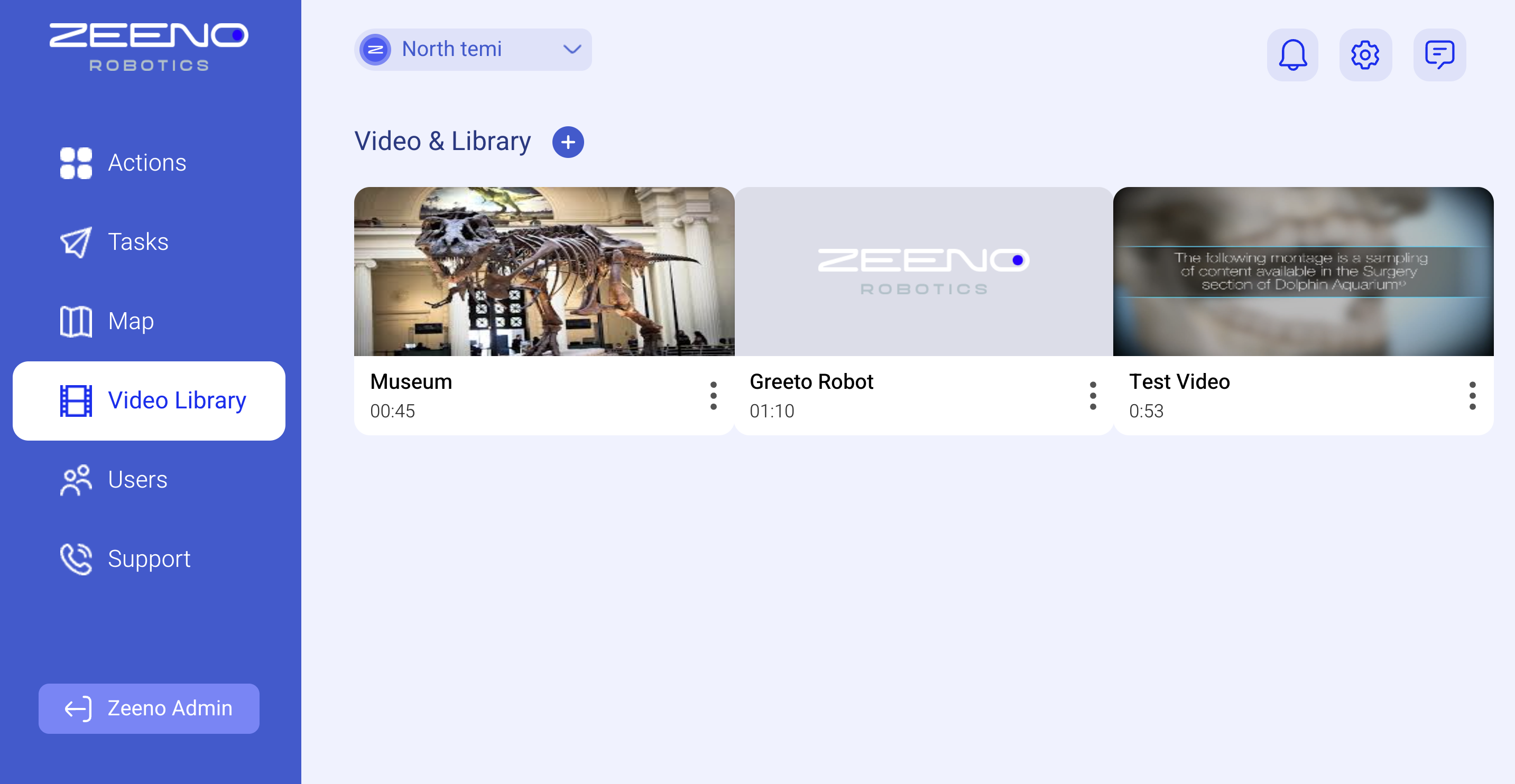This screenshot has height=784, width=1515.
Task: Open Greeto Robot video options menu
Action: coord(1093,396)
